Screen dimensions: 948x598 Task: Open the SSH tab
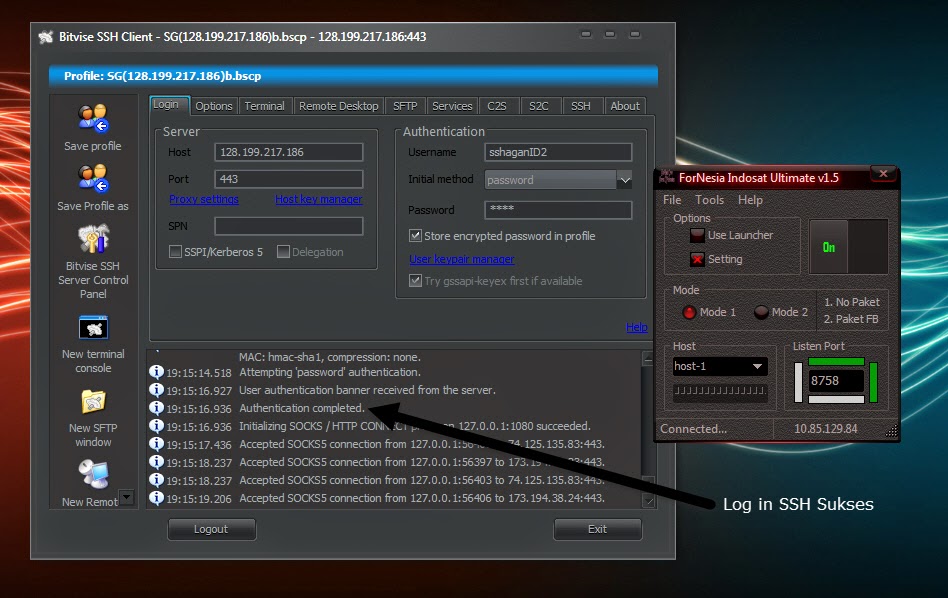(581, 106)
